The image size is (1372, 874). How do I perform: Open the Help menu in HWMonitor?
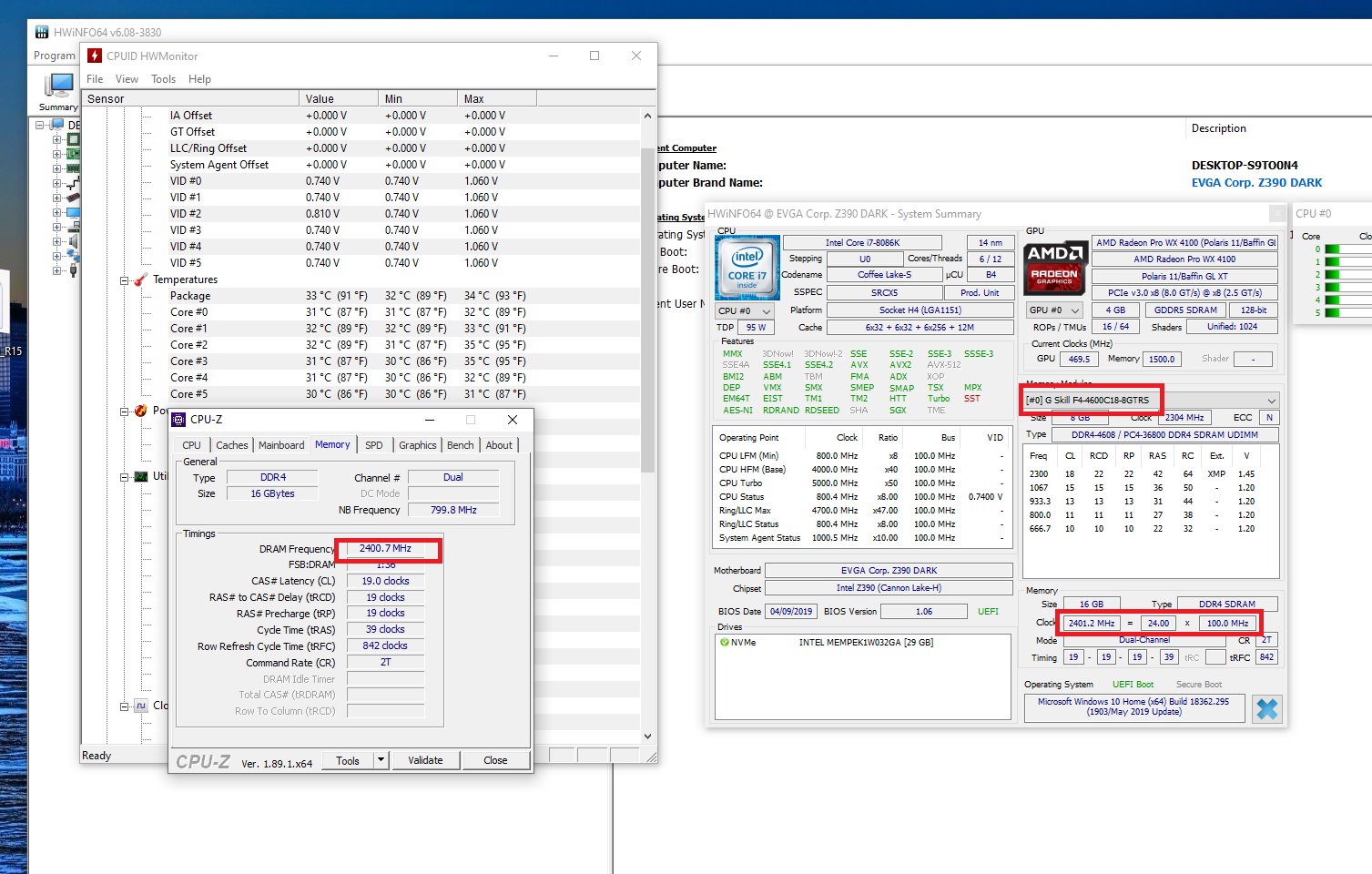199,79
